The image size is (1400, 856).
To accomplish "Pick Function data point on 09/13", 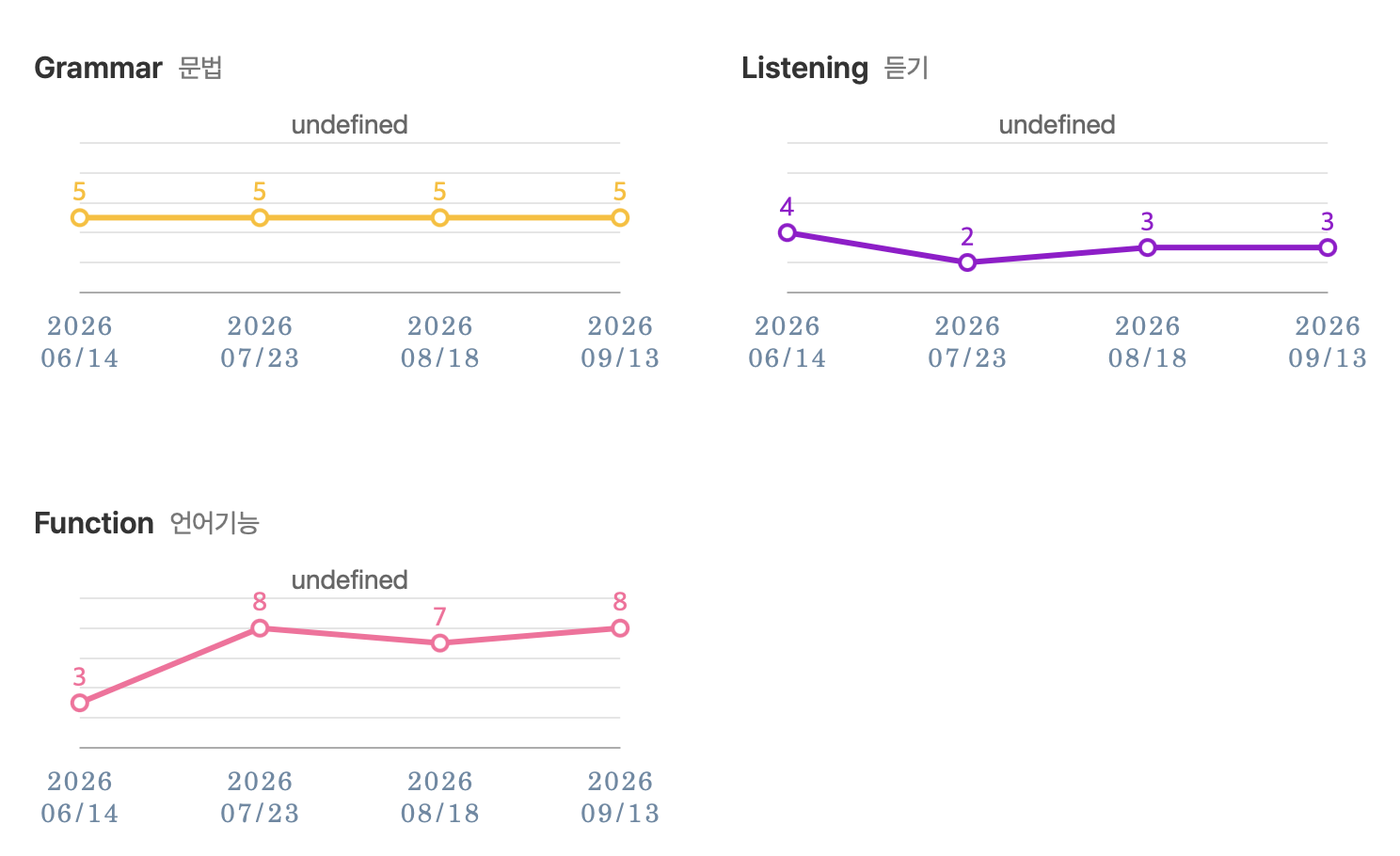I will [x=620, y=627].
